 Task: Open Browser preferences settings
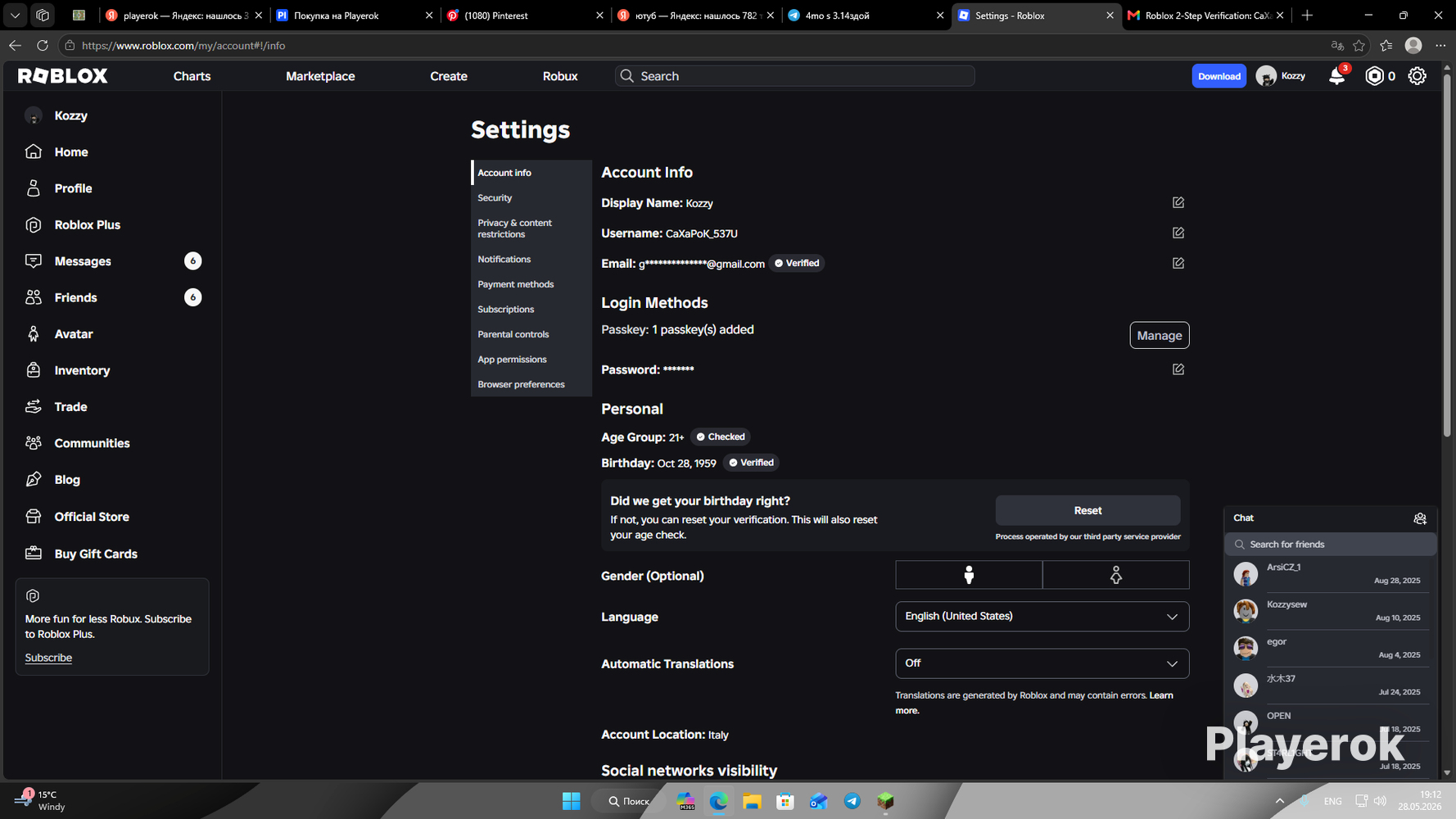531,384
